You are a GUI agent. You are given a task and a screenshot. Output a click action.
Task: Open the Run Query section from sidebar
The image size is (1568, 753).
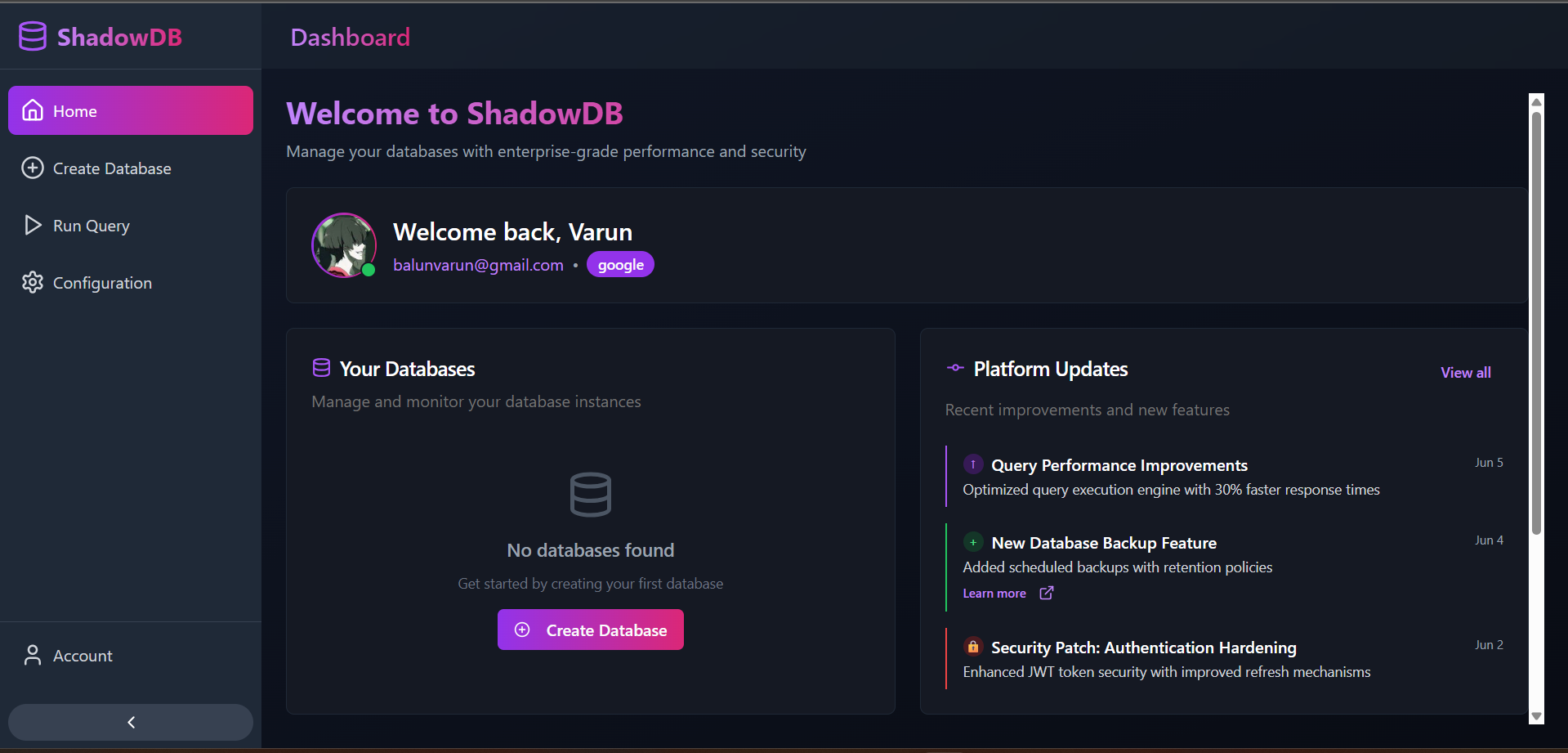pyautogui.click(x=91, y=225)
